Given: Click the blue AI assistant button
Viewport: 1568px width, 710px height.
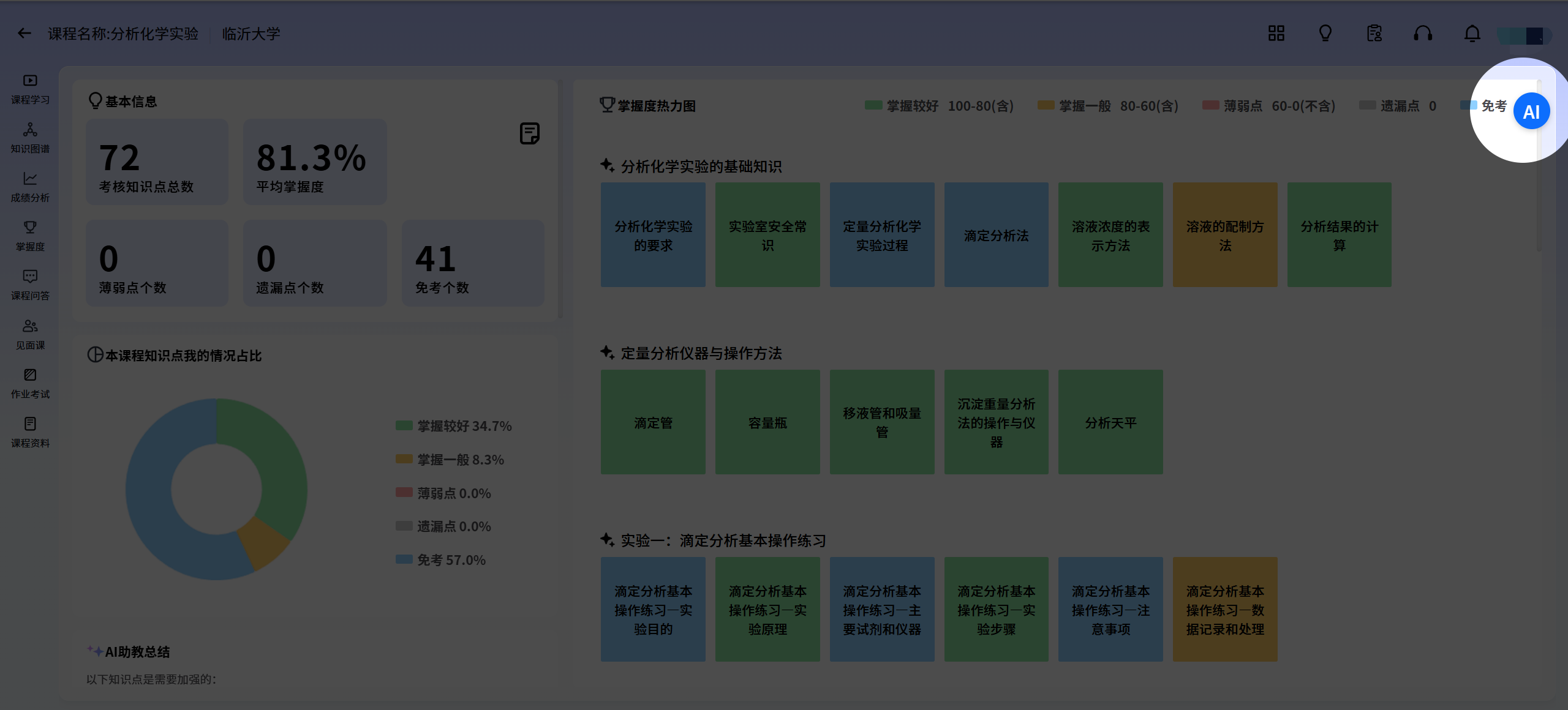Looking at the screenshot, I should (x=1531, y=111).
